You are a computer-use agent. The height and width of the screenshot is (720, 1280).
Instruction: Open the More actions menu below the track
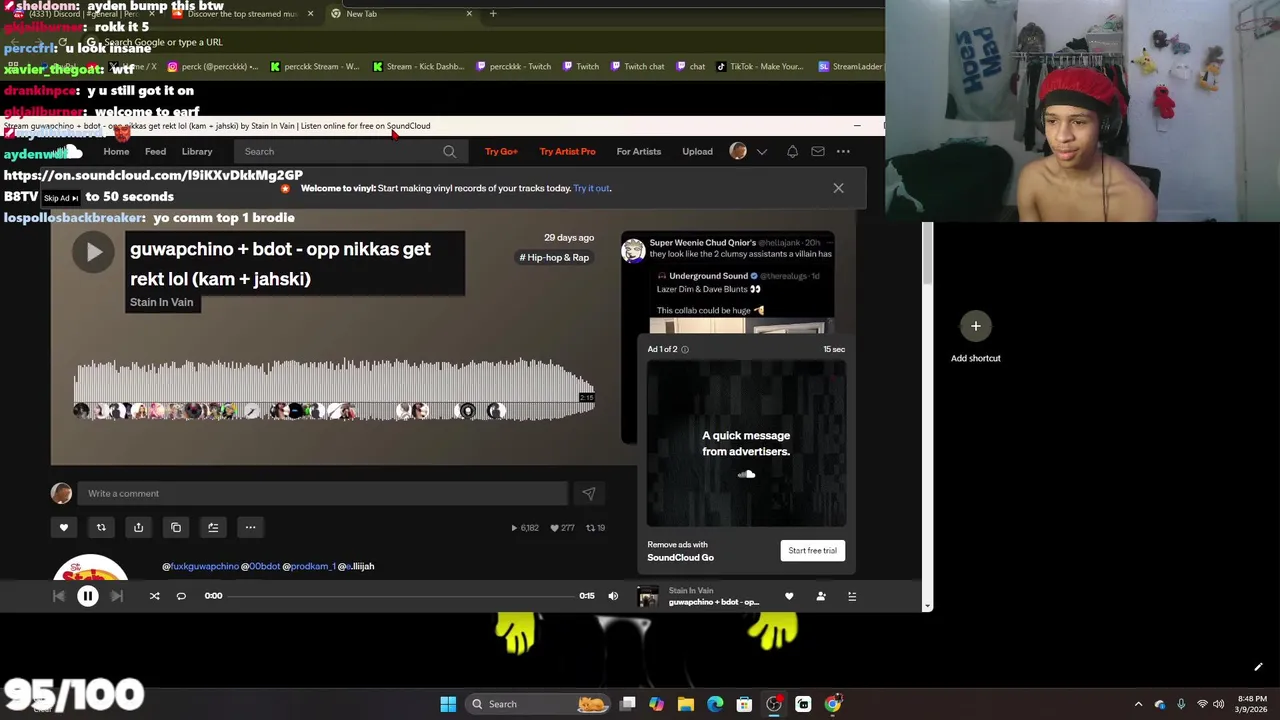(250, 527)
